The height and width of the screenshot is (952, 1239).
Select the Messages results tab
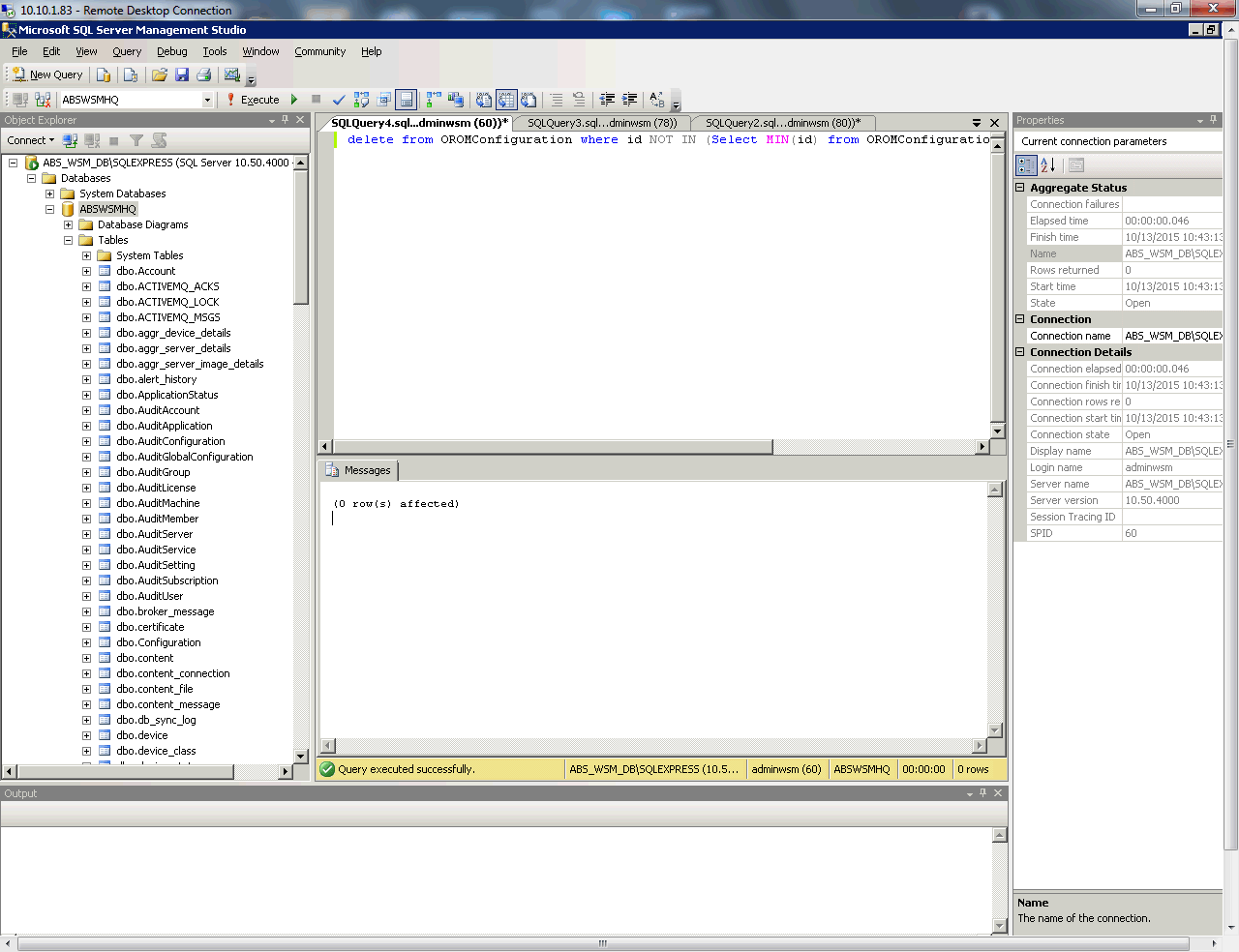point(359,470)
